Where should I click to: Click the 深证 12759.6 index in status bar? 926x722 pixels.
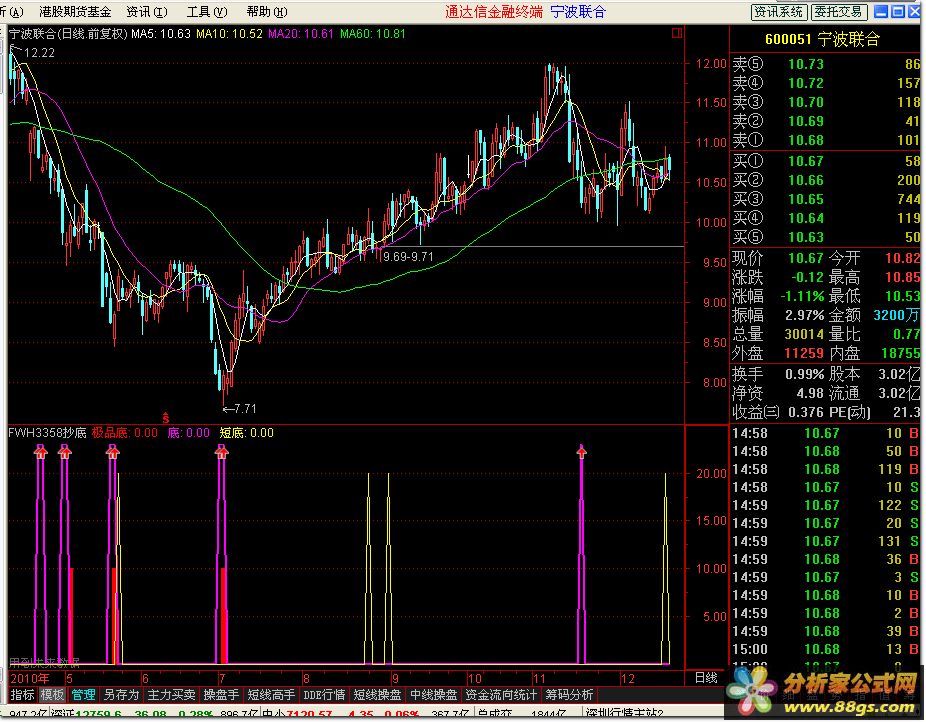coord(86,714)
